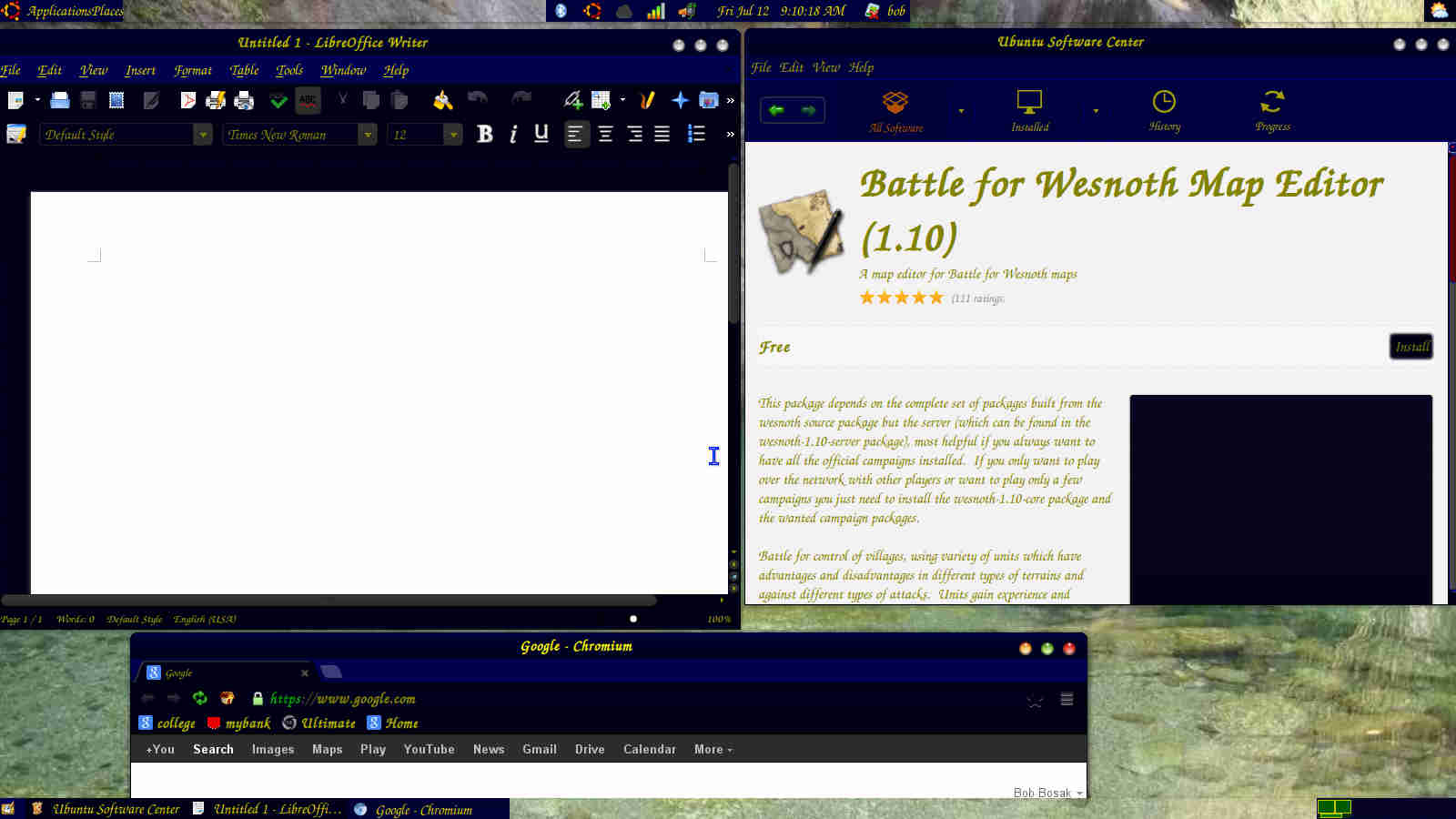Toggle AutoSpellcheck in Writer

click(x=308, y=100)
